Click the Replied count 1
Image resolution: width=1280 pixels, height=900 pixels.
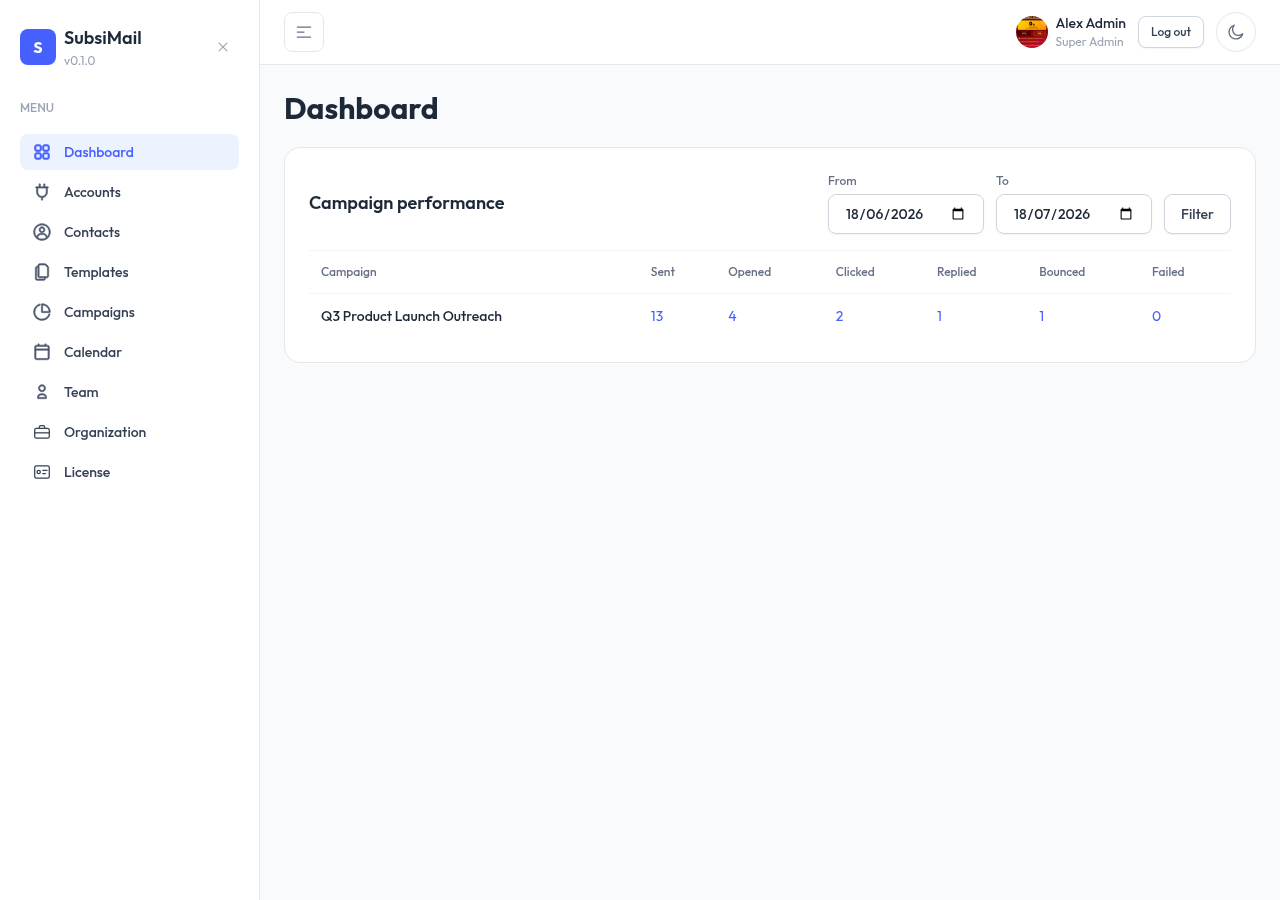pyautogui.click(x=939, y=316)
